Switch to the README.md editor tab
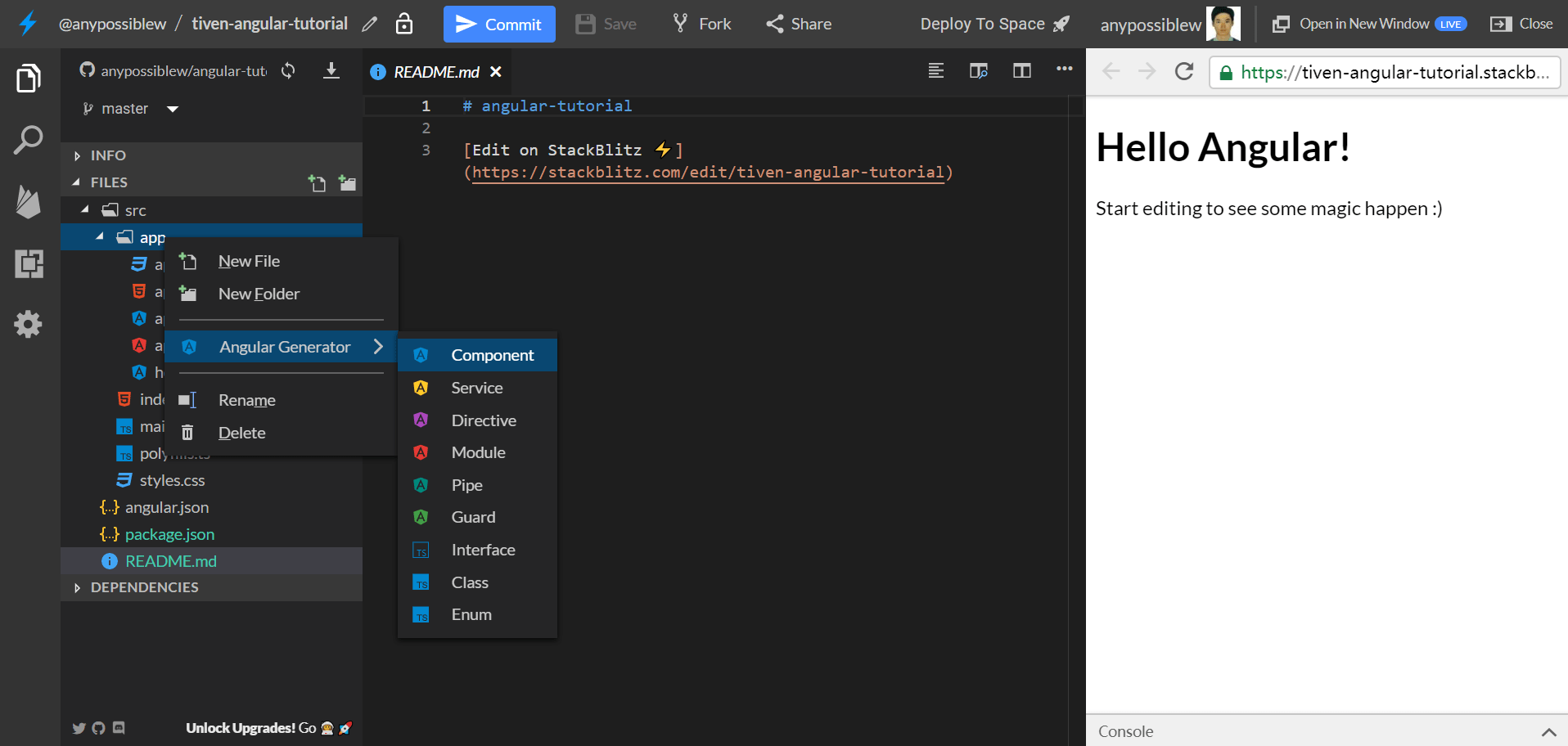The height and width of the screenshot is (746, 1568). coord(436,72)
